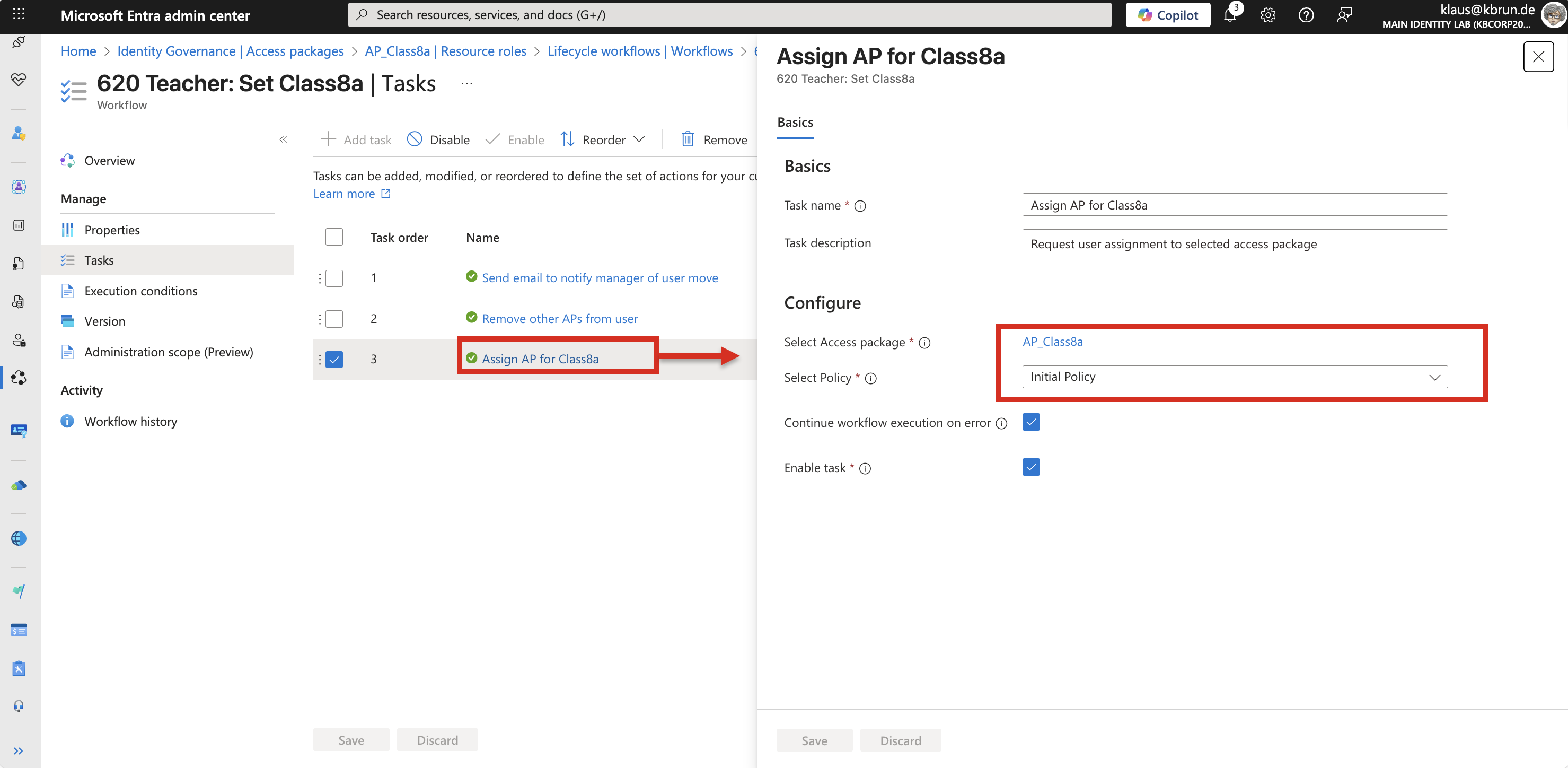1568x768 pixels.
Task: Go to Workflow history
Action: click(x=130, y=422)
